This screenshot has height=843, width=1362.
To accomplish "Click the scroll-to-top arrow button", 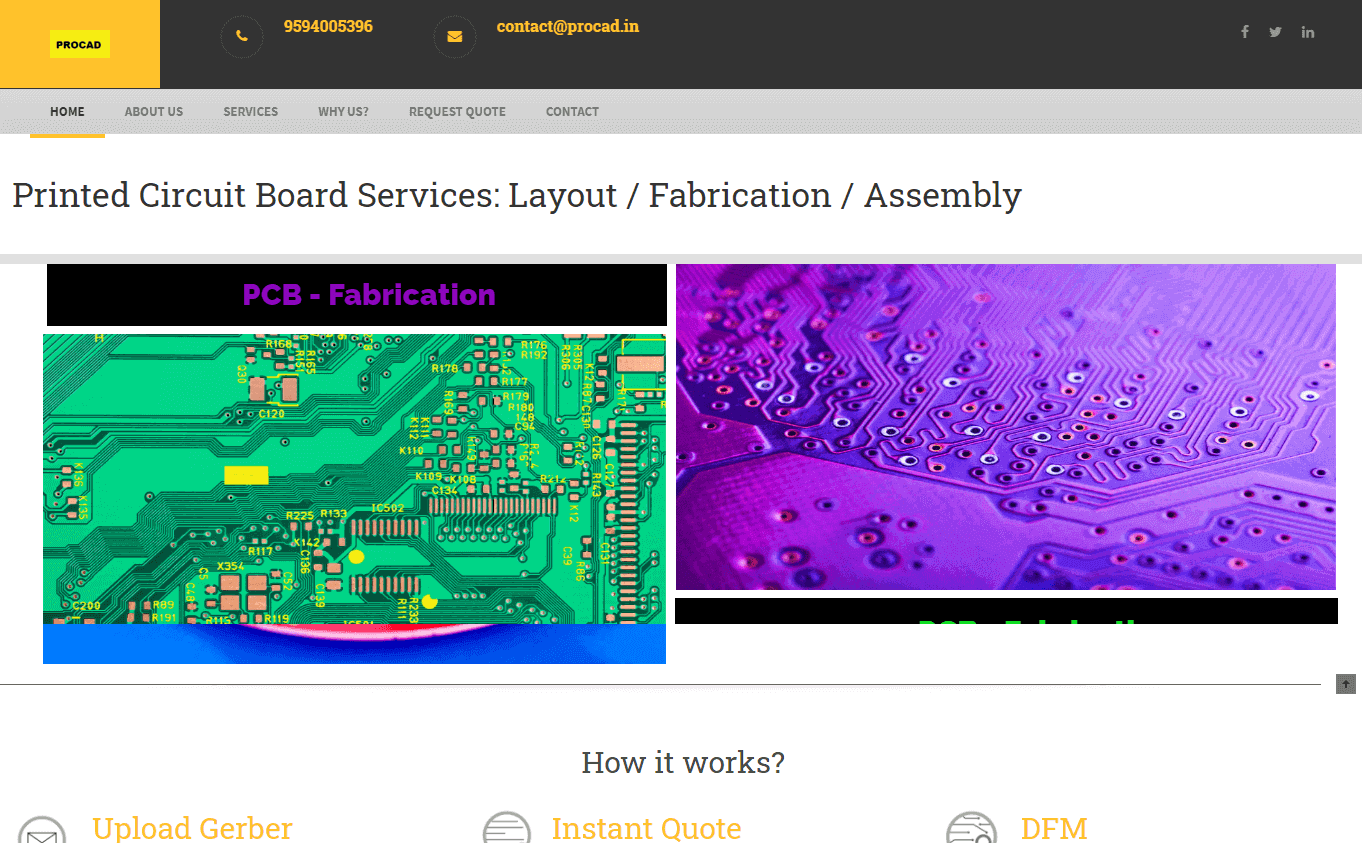I will click(1346, 684).
